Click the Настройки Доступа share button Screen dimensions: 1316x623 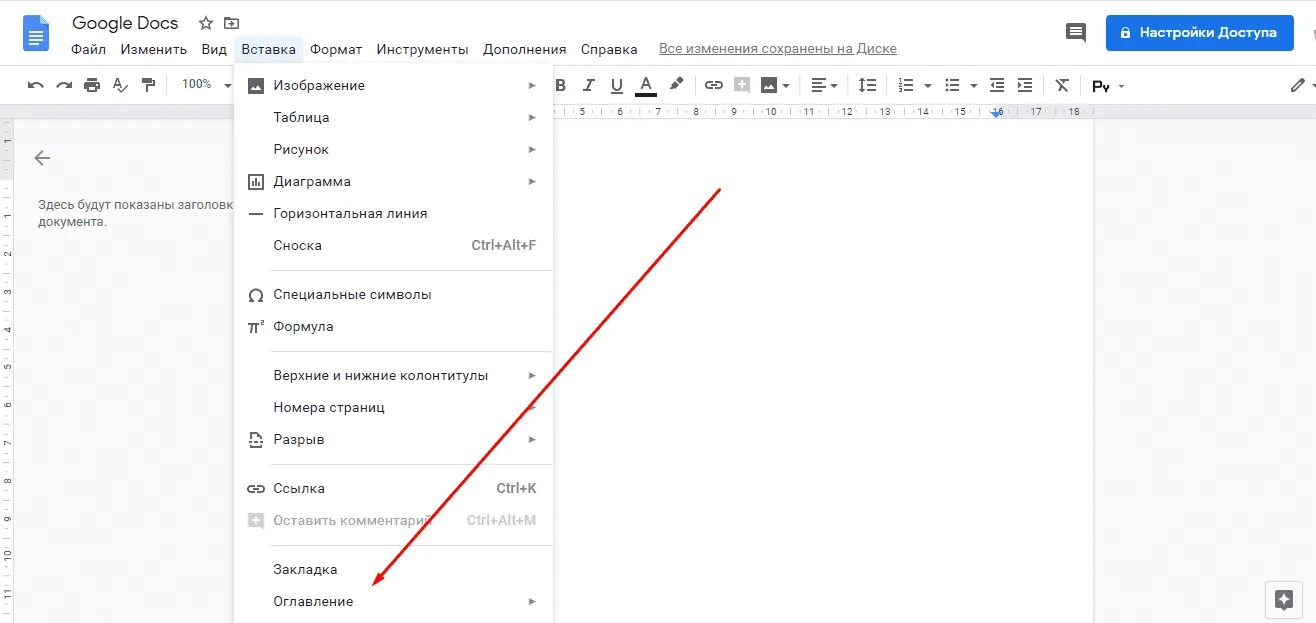1199,32
